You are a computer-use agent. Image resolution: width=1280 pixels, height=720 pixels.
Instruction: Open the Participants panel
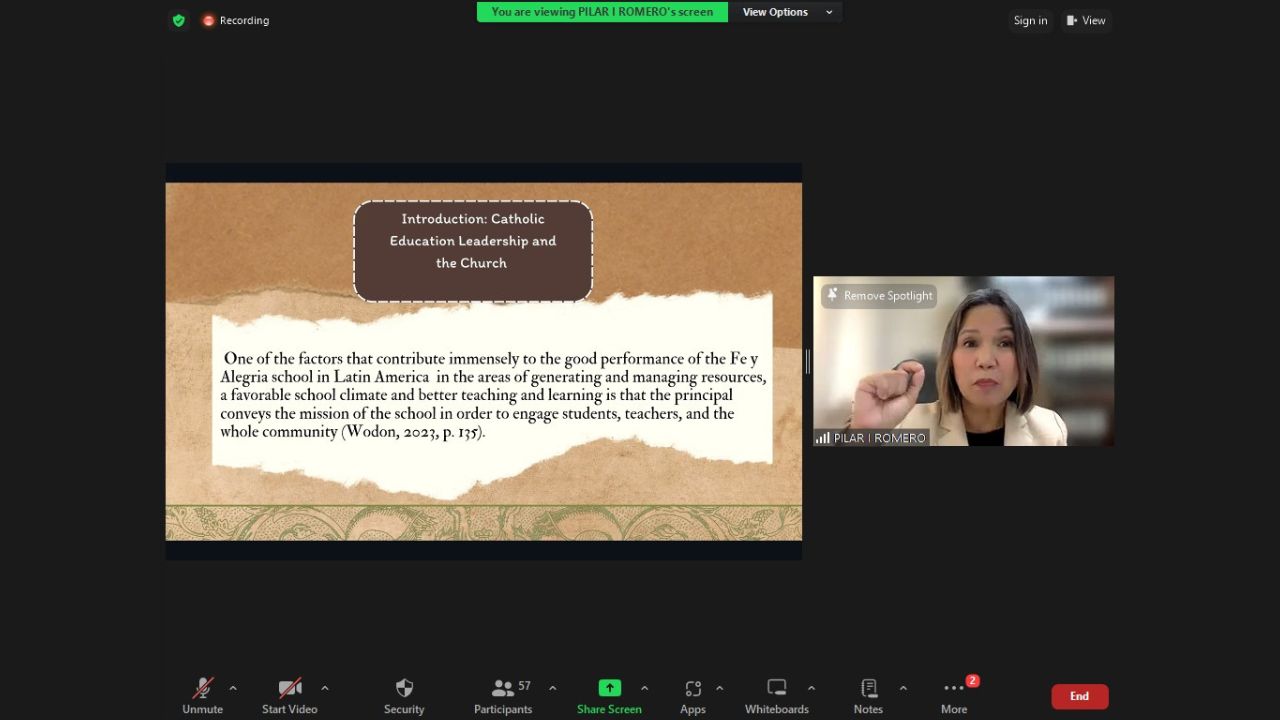(x=503, y=696)
